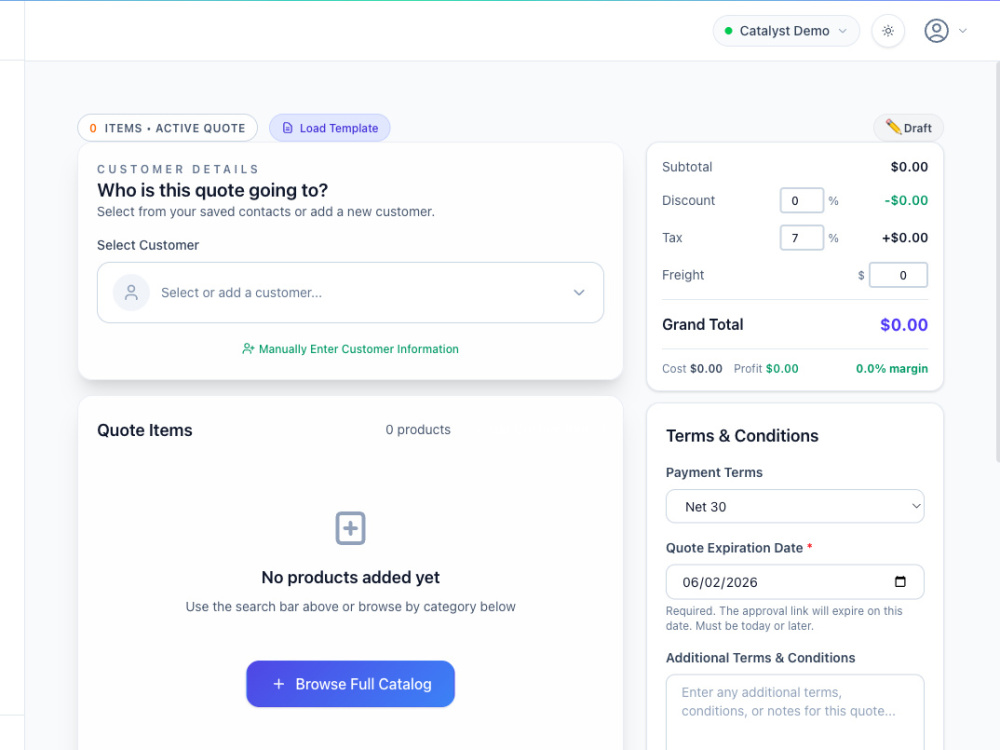Open the Catalyst Demo workspace dropdown
Viewport: 1000px width, 750px height.
(786, 31)
